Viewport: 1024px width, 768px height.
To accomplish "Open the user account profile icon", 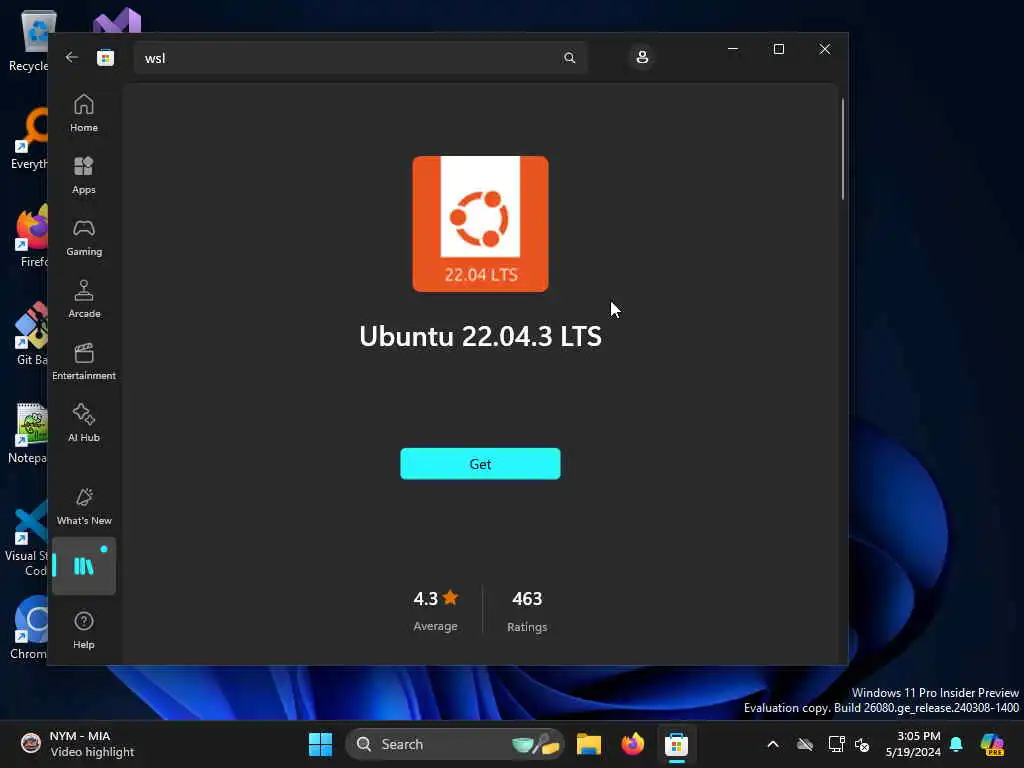I will (642, 57).
